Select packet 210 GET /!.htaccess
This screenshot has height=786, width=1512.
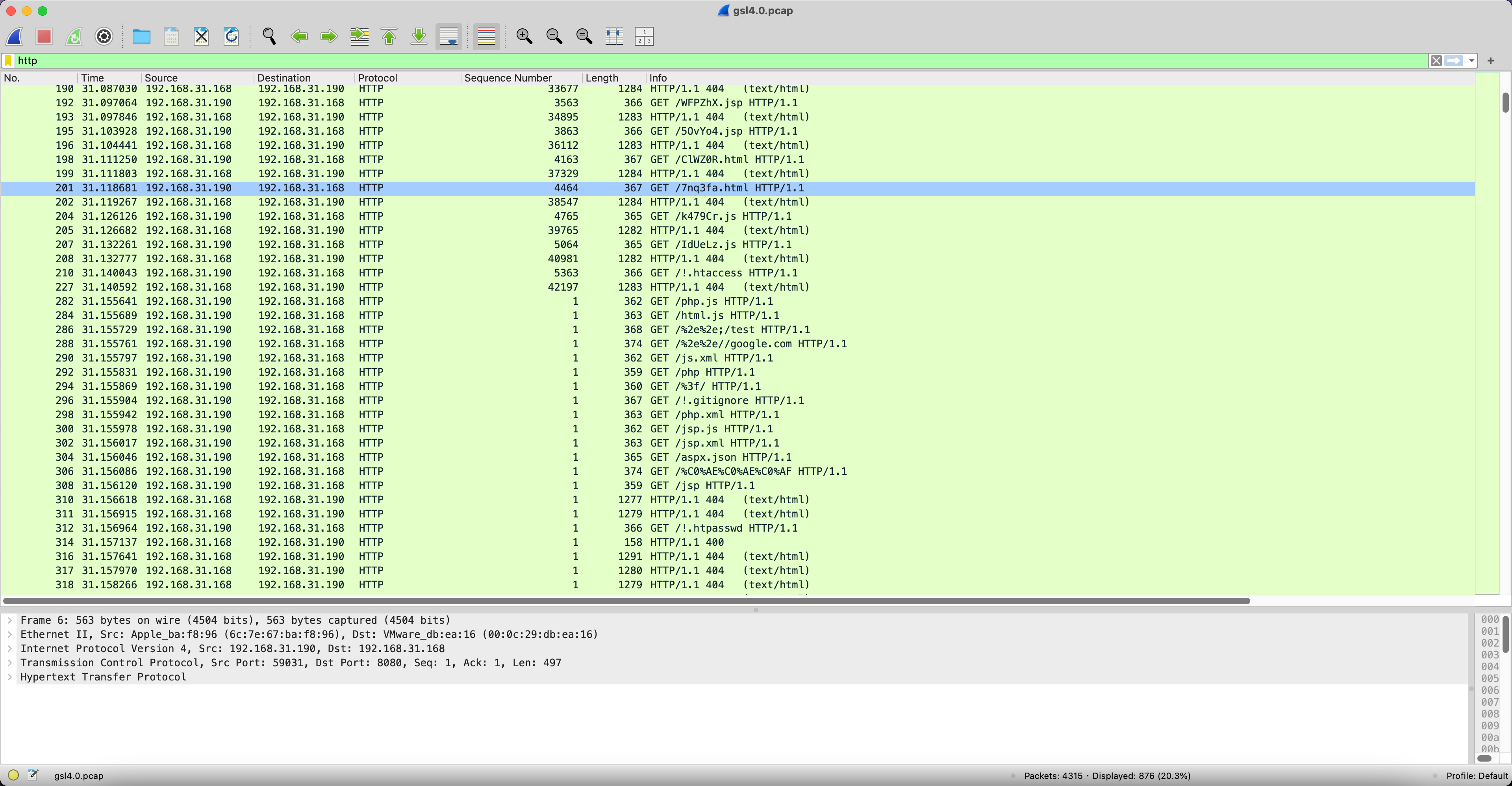click(737, 273)
